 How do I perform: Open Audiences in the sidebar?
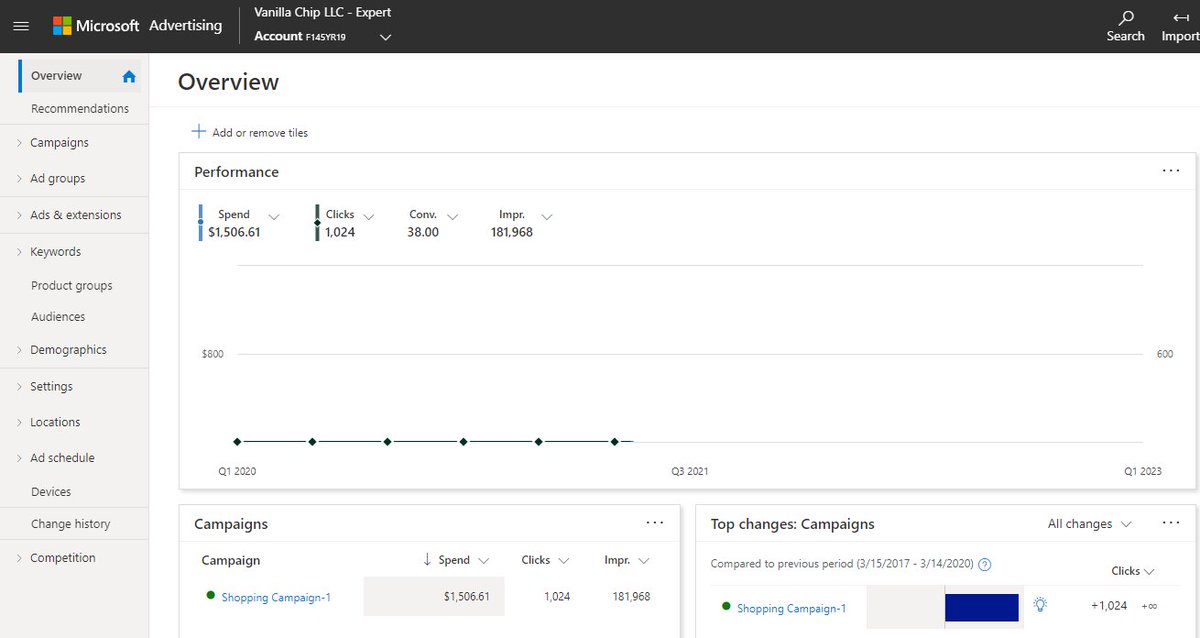(x=58, y=317)
